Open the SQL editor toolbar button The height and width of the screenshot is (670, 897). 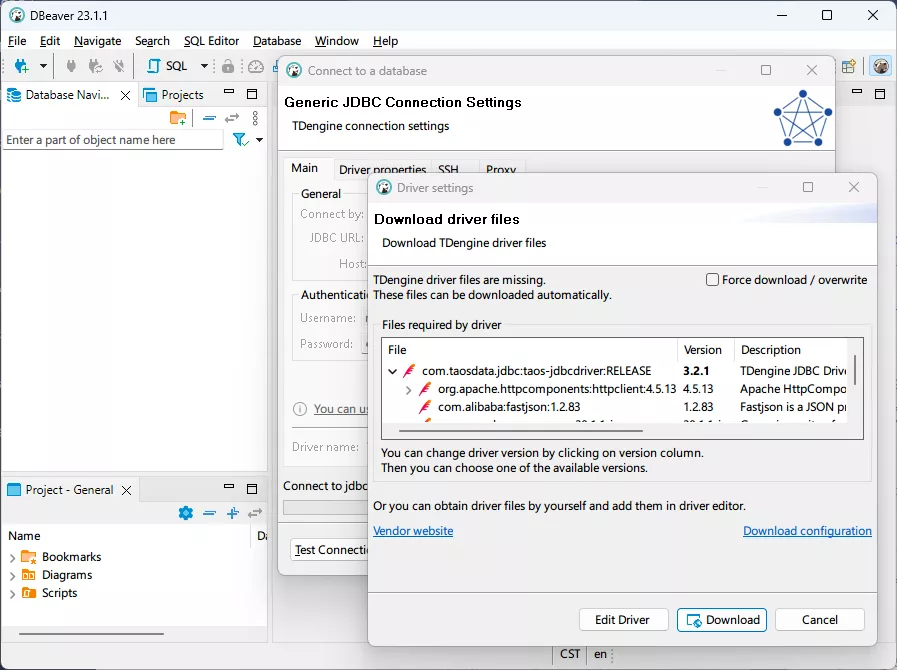pos(168,66)
